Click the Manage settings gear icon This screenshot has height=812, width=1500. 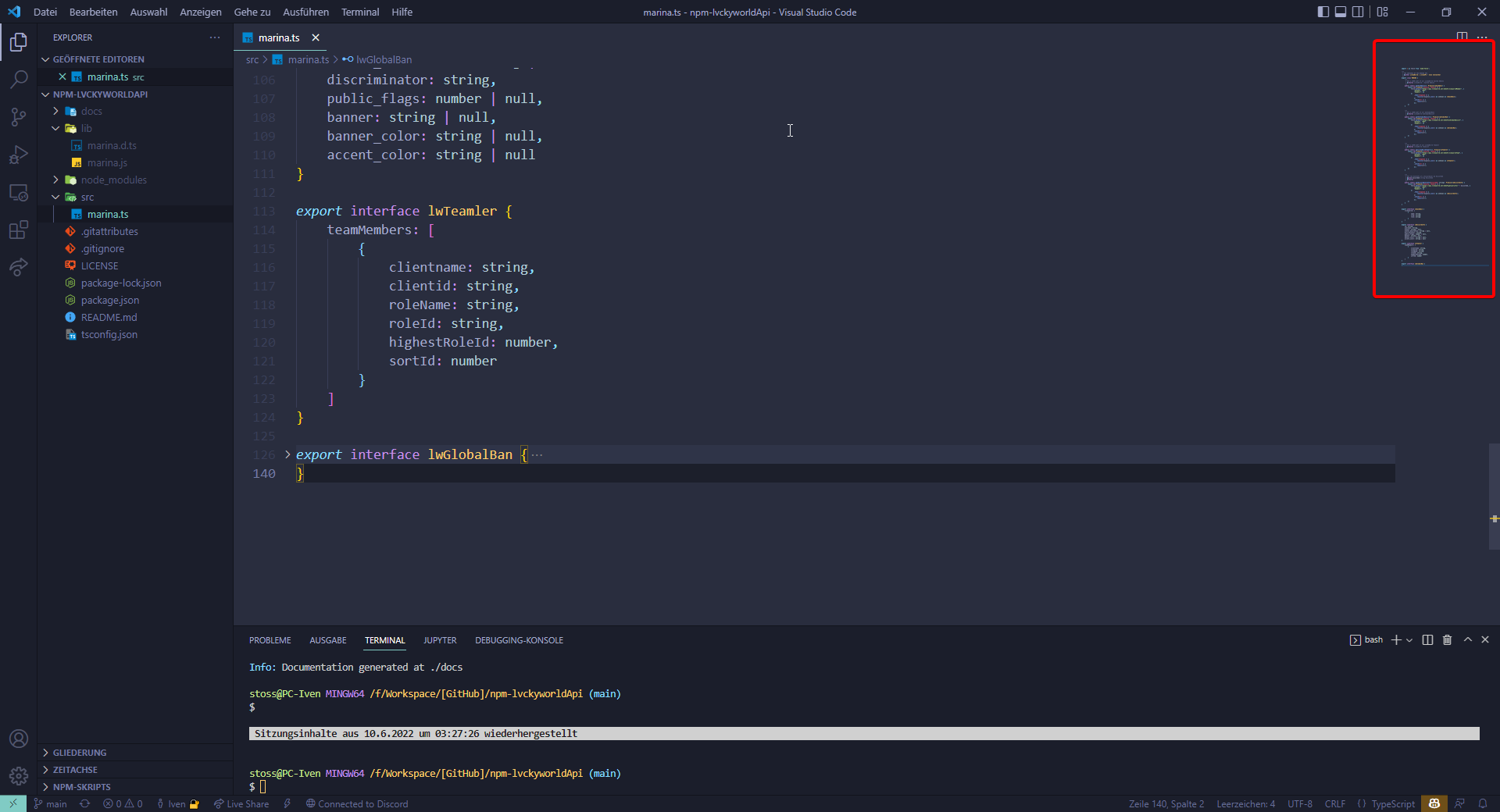click(19, 776)
